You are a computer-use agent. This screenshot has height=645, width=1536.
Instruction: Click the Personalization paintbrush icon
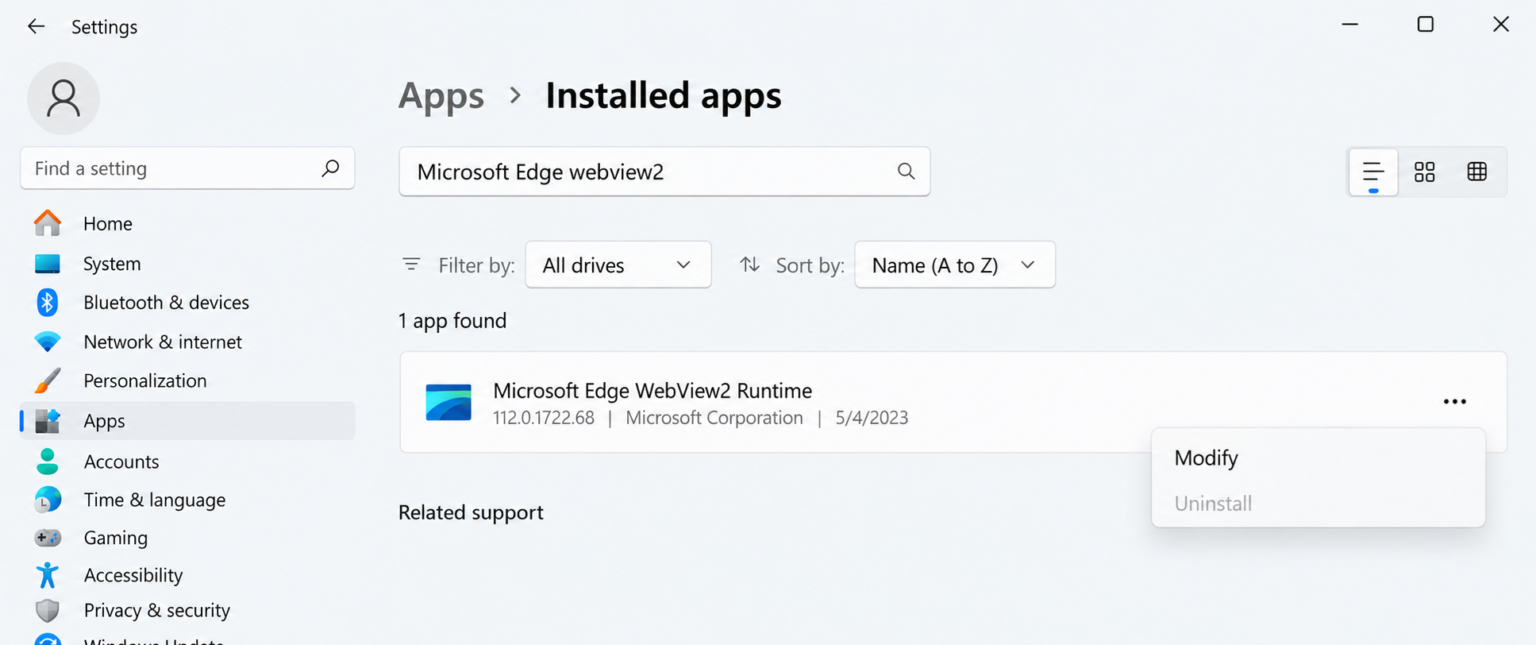[47, 381]
